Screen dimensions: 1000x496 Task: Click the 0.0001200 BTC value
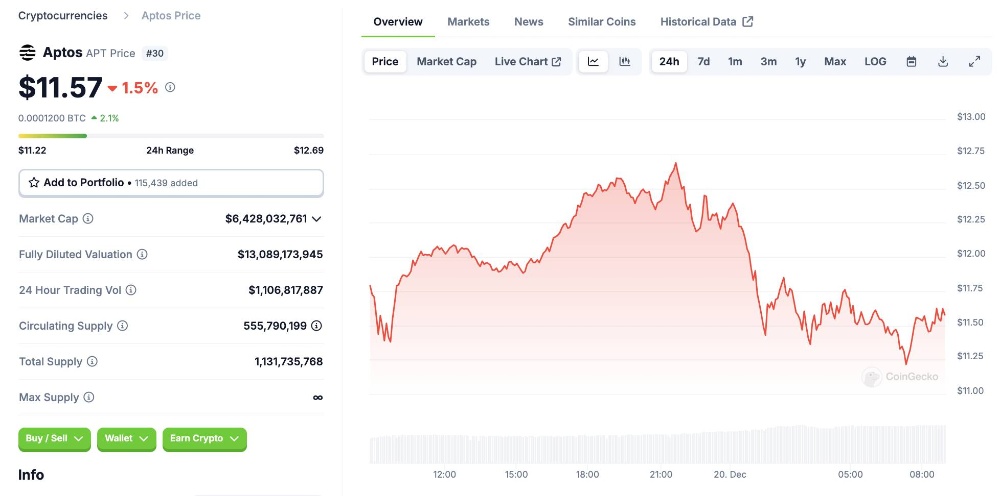pos(52,118)
